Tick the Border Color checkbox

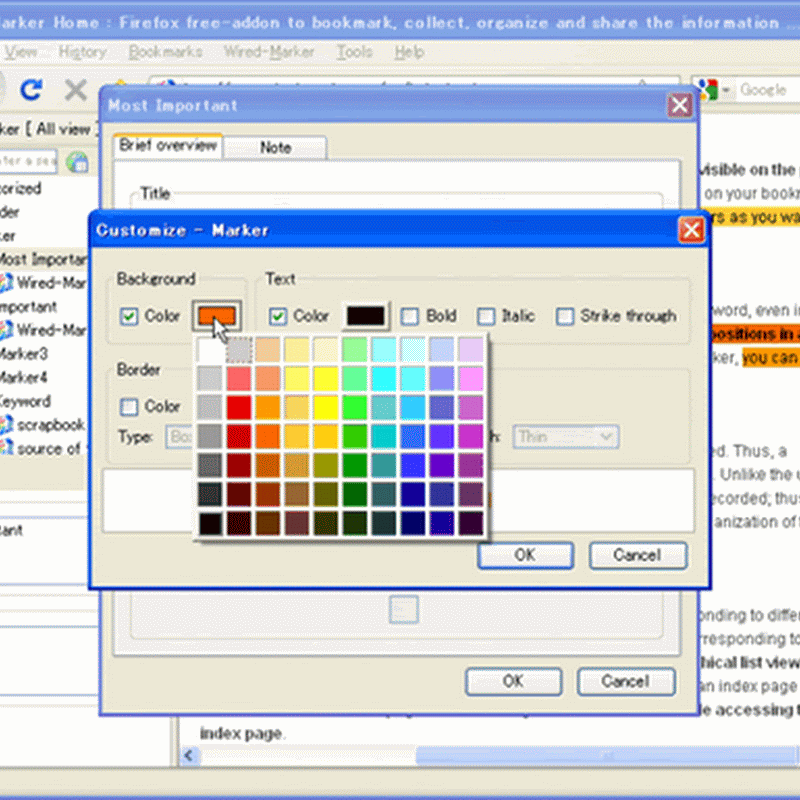[129, 407]
